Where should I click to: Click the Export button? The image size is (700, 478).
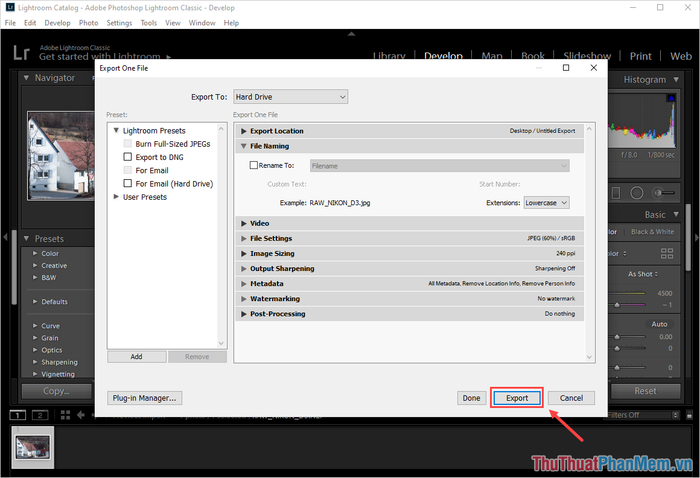click(x=517, y=398)
